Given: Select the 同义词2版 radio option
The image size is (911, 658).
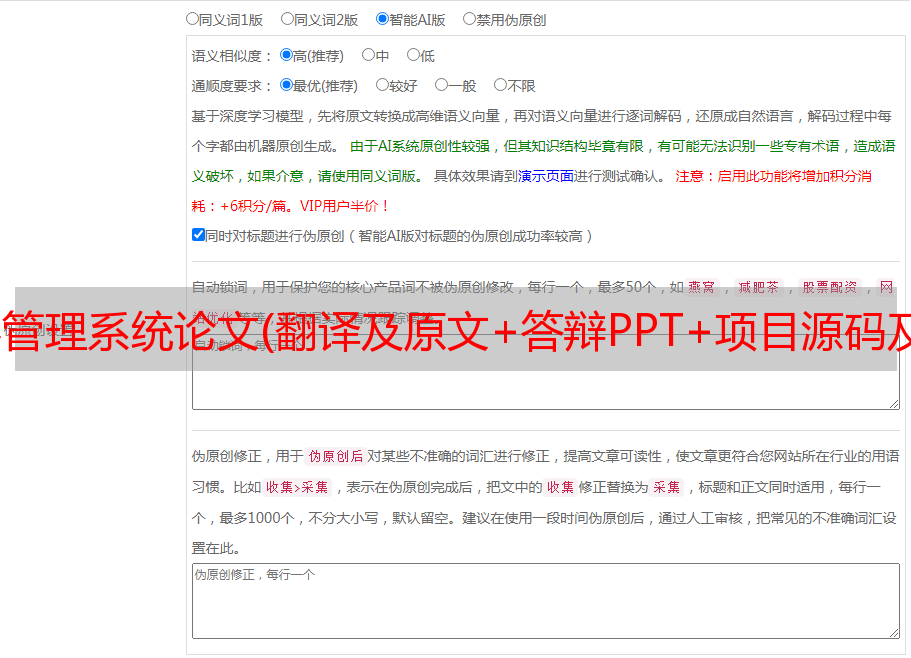Looking at the screenshot, I should (x=287, y=19).
